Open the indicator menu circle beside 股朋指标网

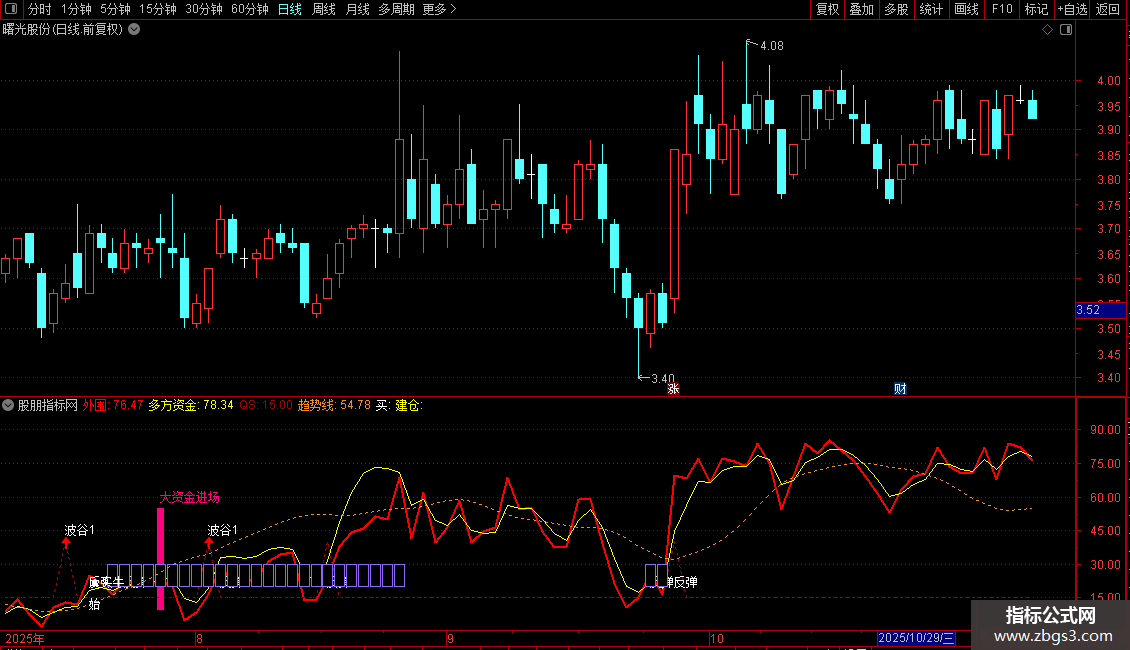(x=8, y=405)
